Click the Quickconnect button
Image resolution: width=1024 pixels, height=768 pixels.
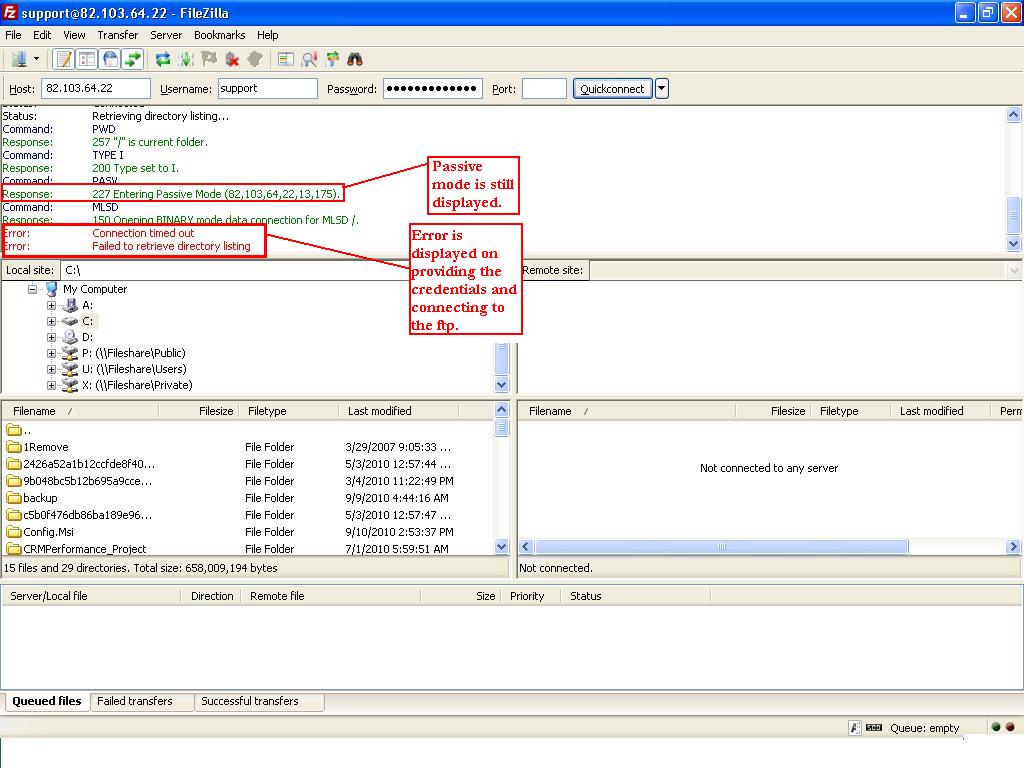[x=612, y=88]
